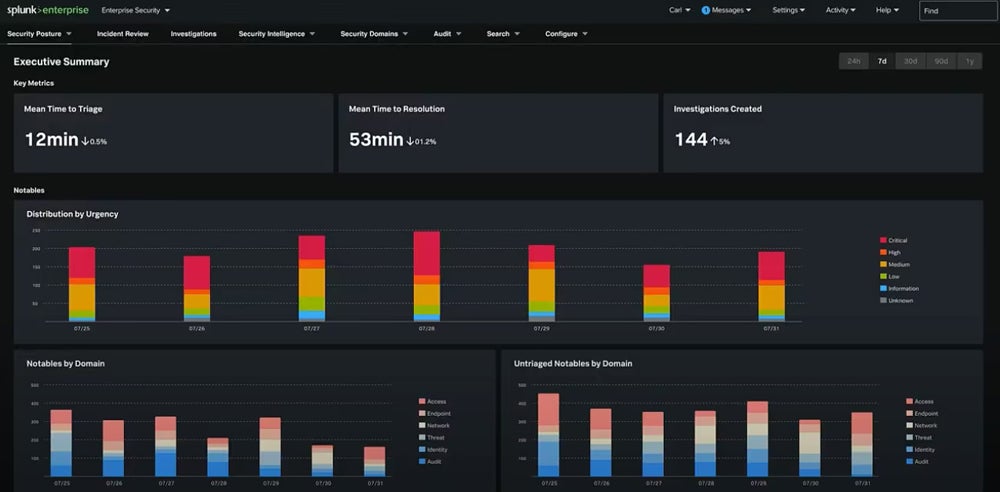Go to the Investigations tab
Image resolution: width=1000 pixels, height=492 pixels.
click(x=193, y=33)
